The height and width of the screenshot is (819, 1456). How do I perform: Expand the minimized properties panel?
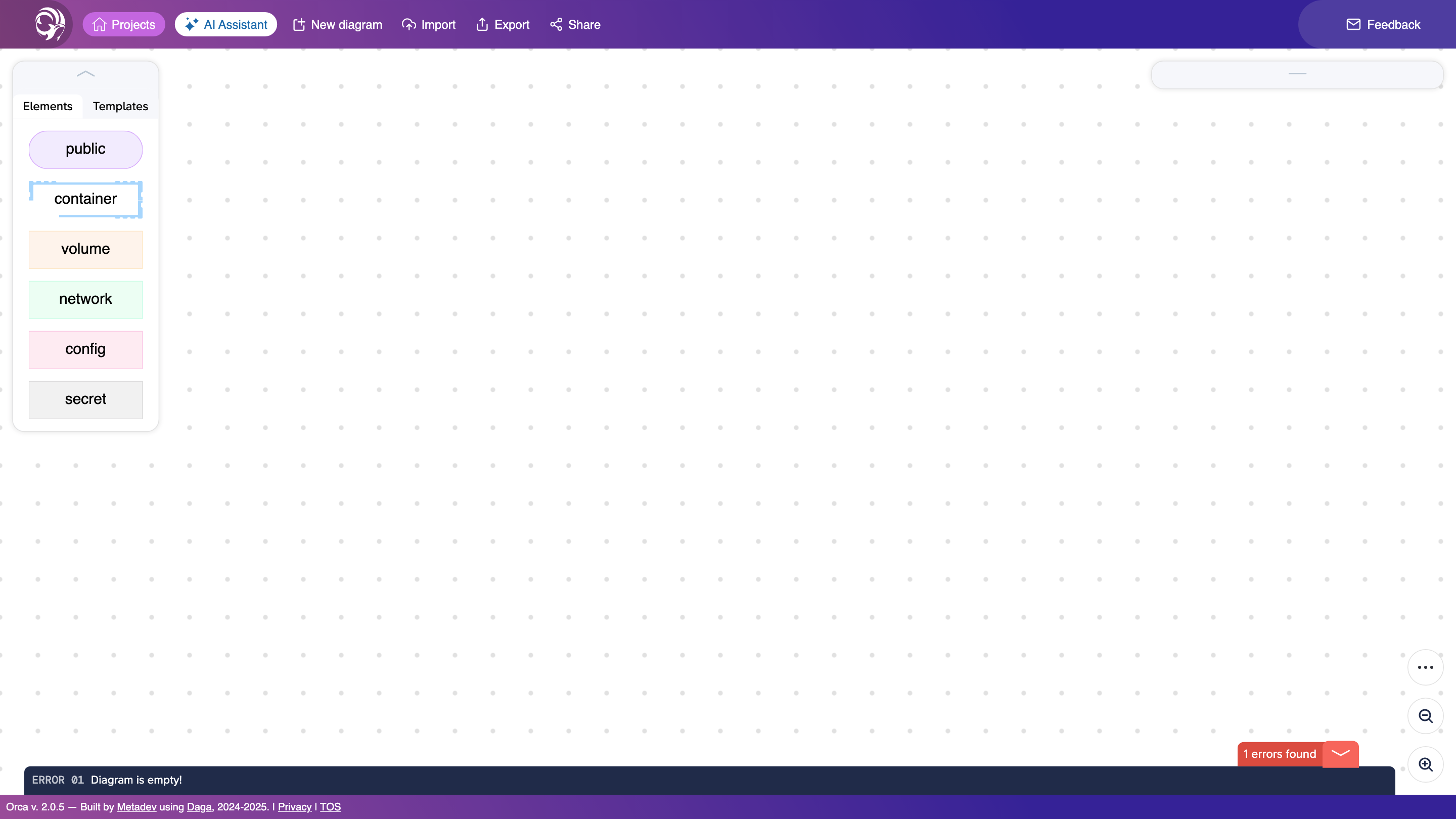click(x=1297, y=74)
